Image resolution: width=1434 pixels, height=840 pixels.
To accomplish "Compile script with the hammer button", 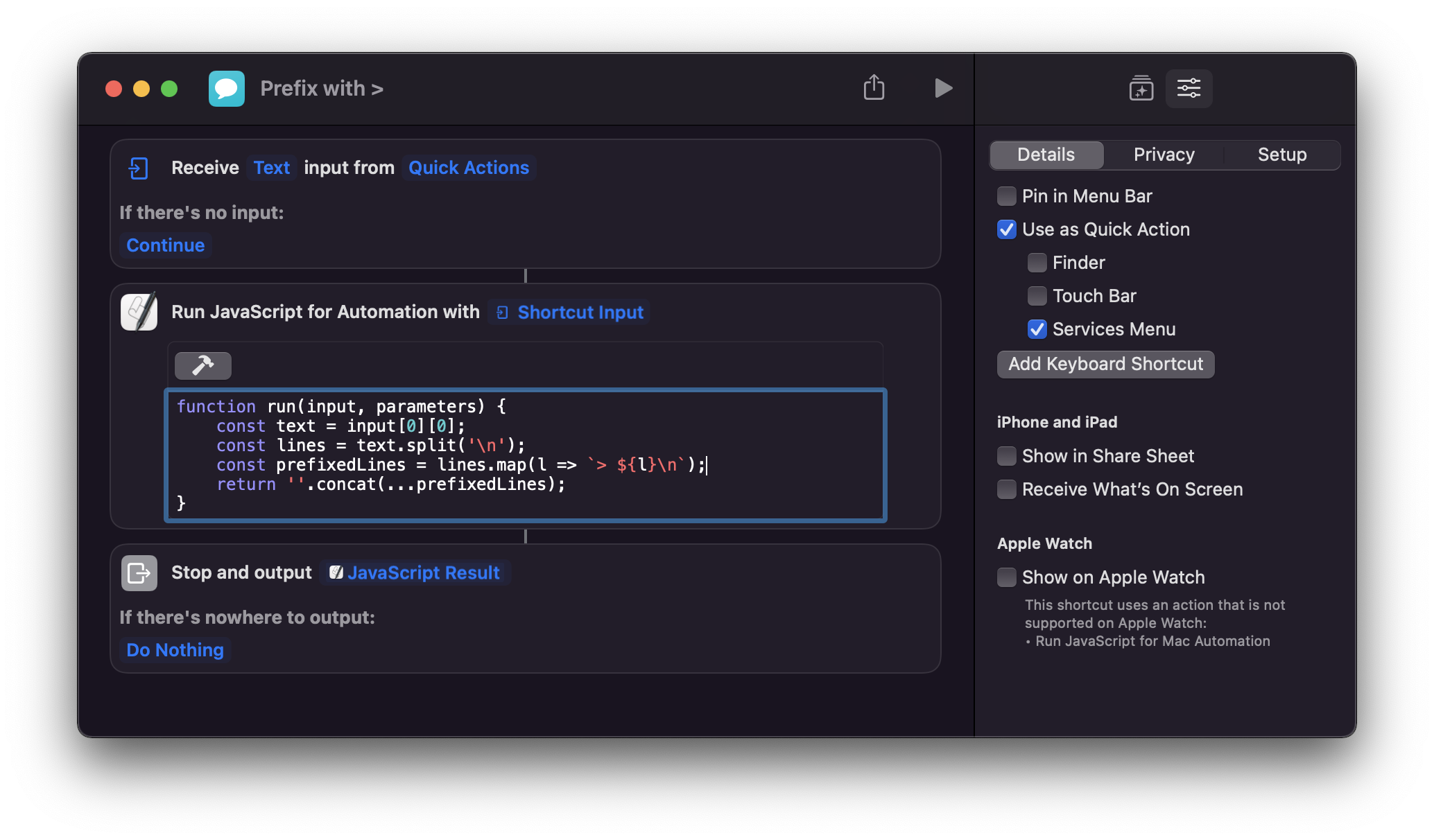I will click(x=203, y=365).
